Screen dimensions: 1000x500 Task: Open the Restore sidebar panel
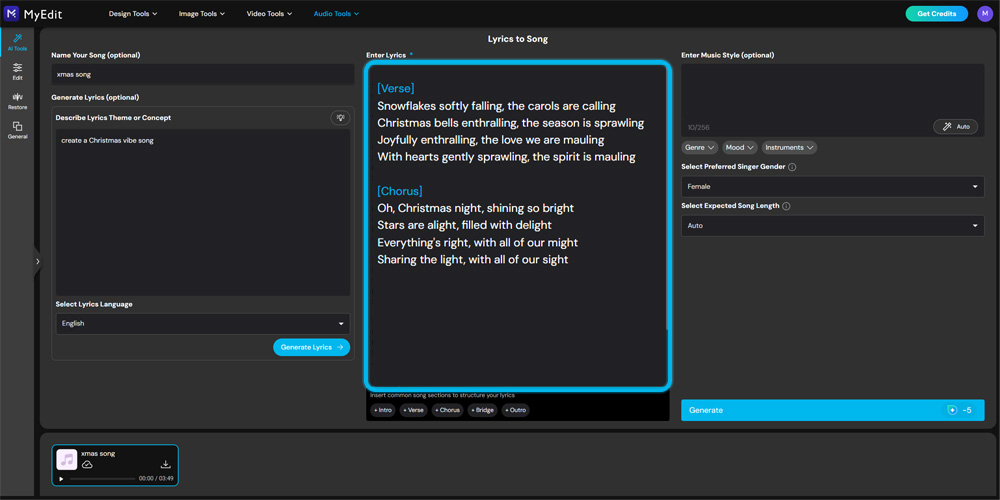pyautogui.click(x=17, y=101)
